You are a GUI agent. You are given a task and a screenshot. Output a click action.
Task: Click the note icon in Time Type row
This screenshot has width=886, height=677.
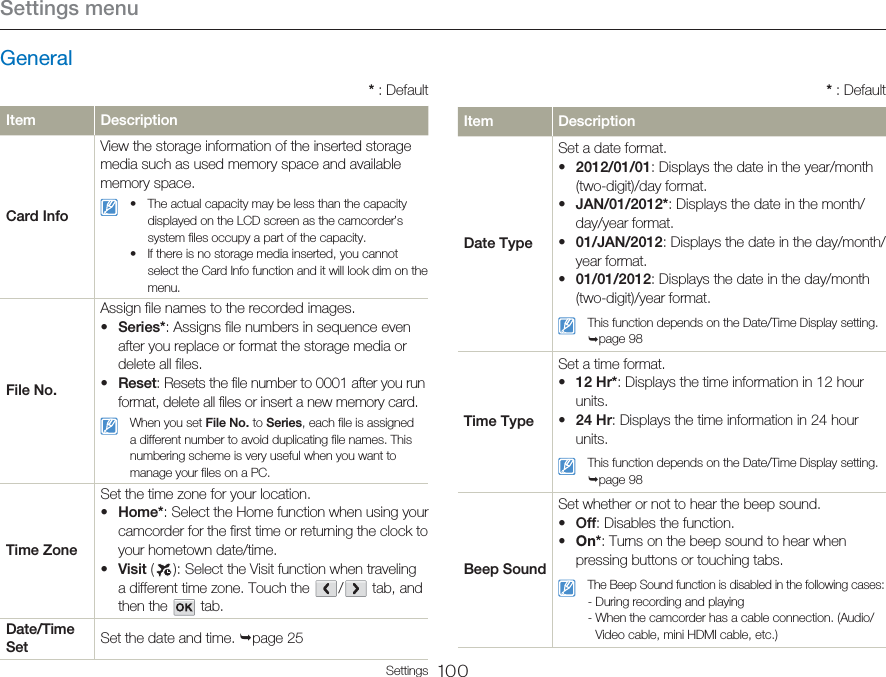567,466
